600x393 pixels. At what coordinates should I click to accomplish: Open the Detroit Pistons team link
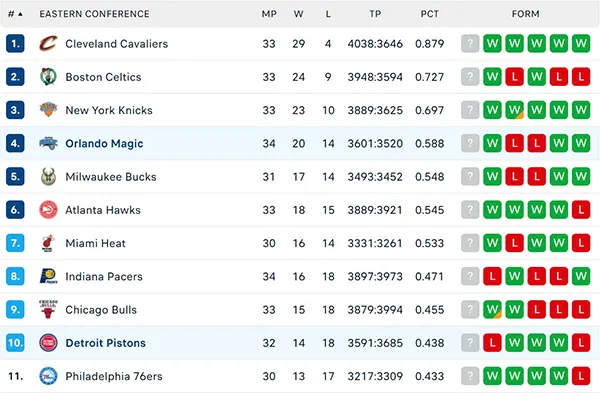tap(106, 343)
